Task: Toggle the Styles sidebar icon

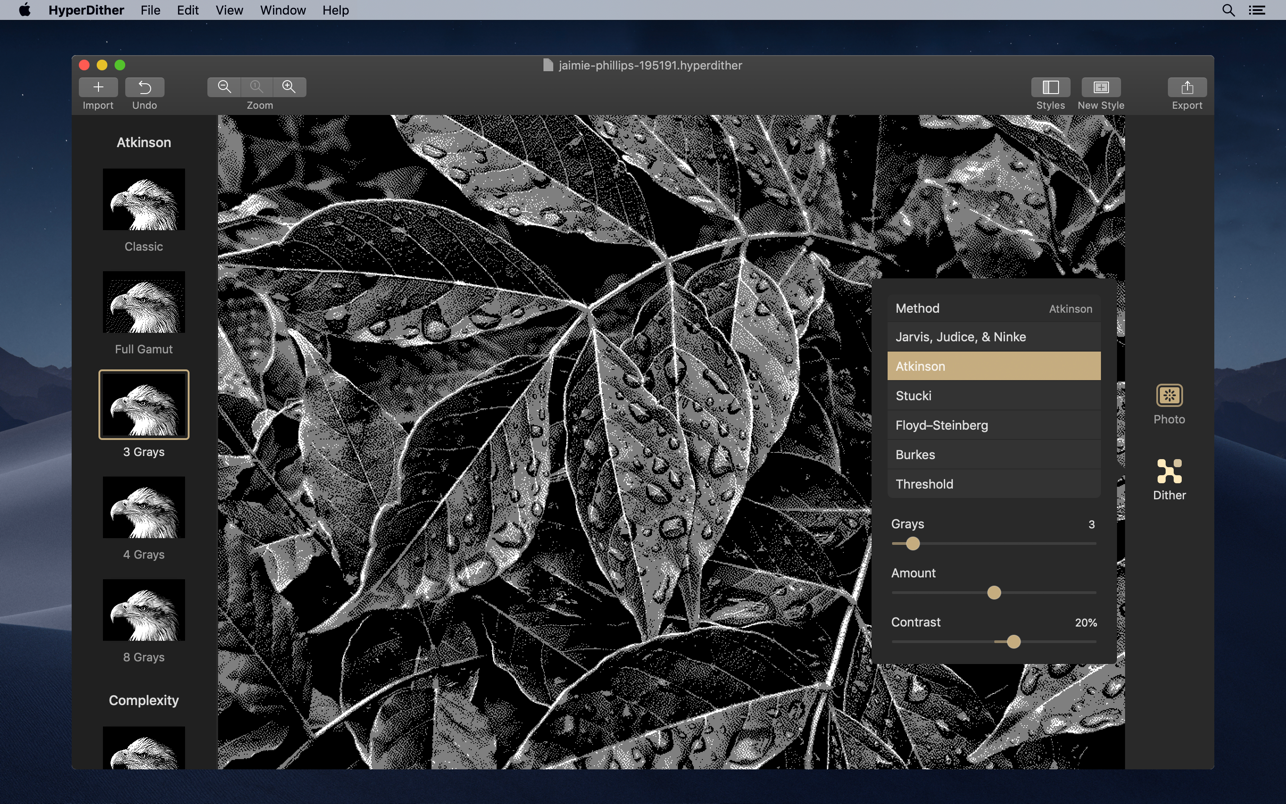Action: 1050,87
